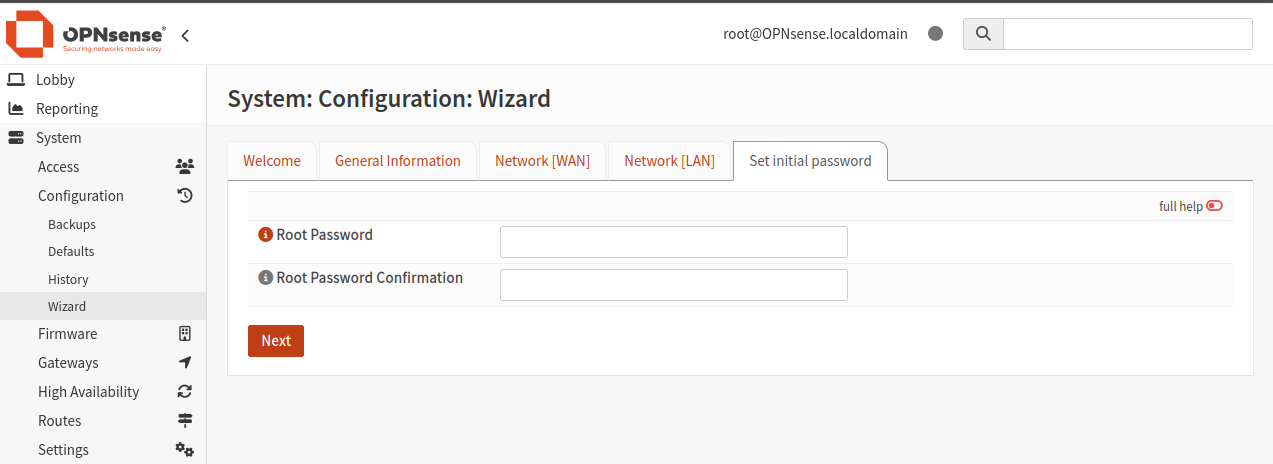This screenshot has width=1273, height=464.
Task: Click the High Availability sync icon
Action: (184, 392)
